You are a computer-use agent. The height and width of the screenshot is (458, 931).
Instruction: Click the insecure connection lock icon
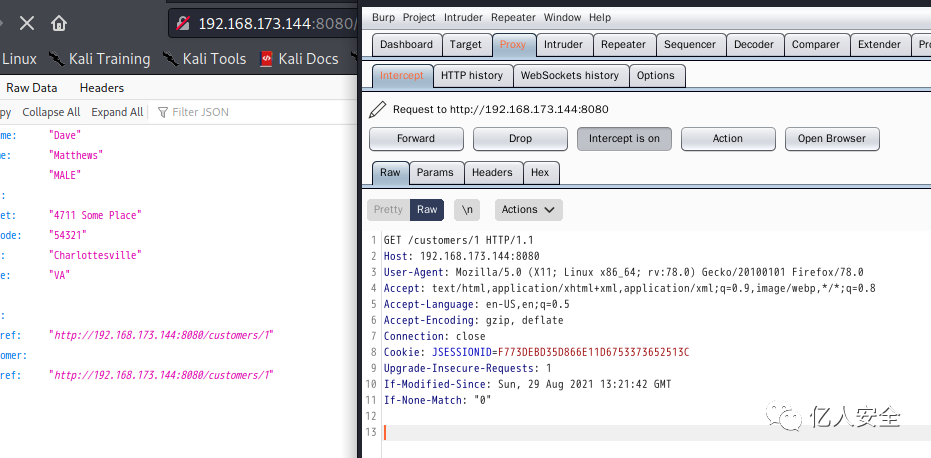coord(183,24)
